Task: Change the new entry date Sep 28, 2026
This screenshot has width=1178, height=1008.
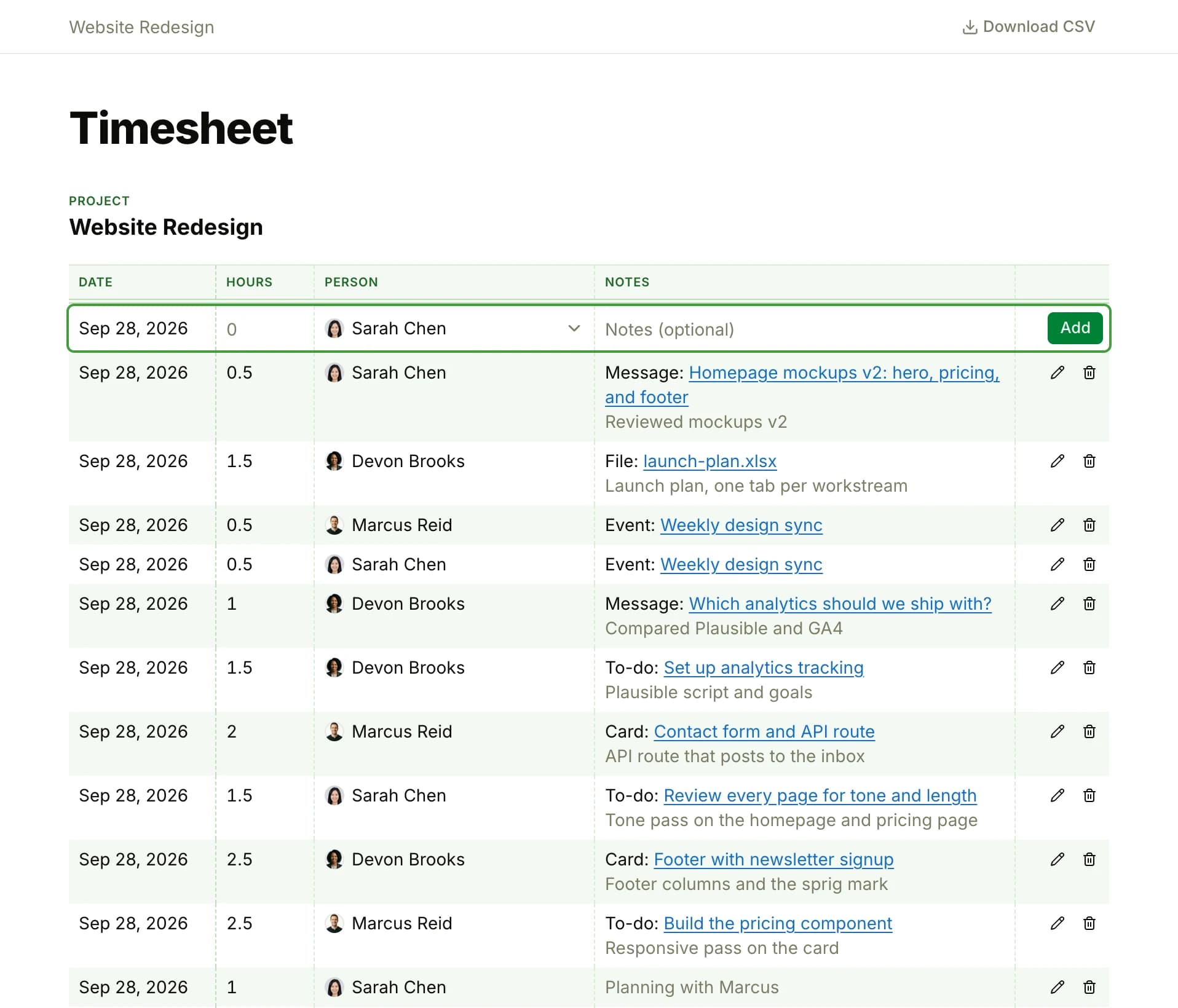Action: tap(133, 328)
